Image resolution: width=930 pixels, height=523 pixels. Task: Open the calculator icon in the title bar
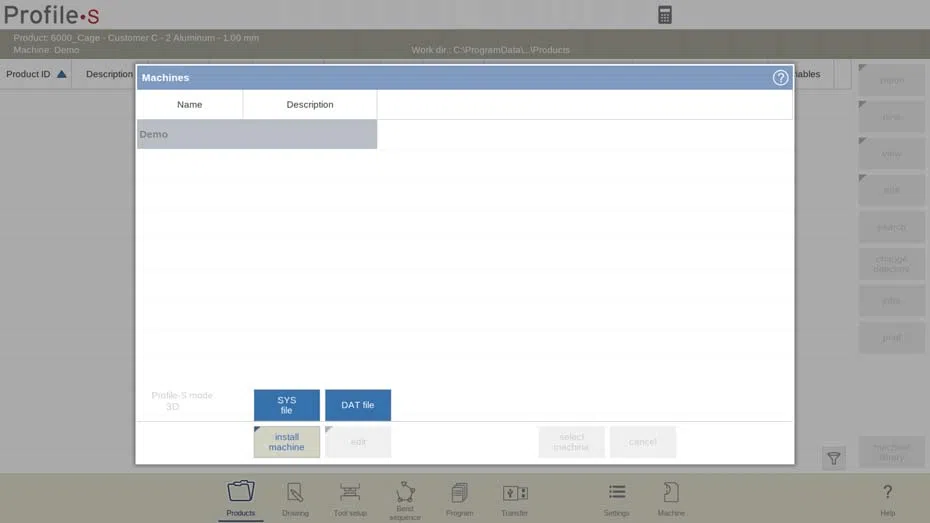click(665, 15)
